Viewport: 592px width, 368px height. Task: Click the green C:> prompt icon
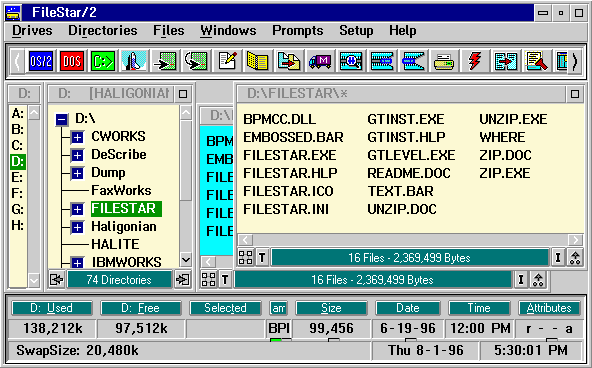coord(103,61)
